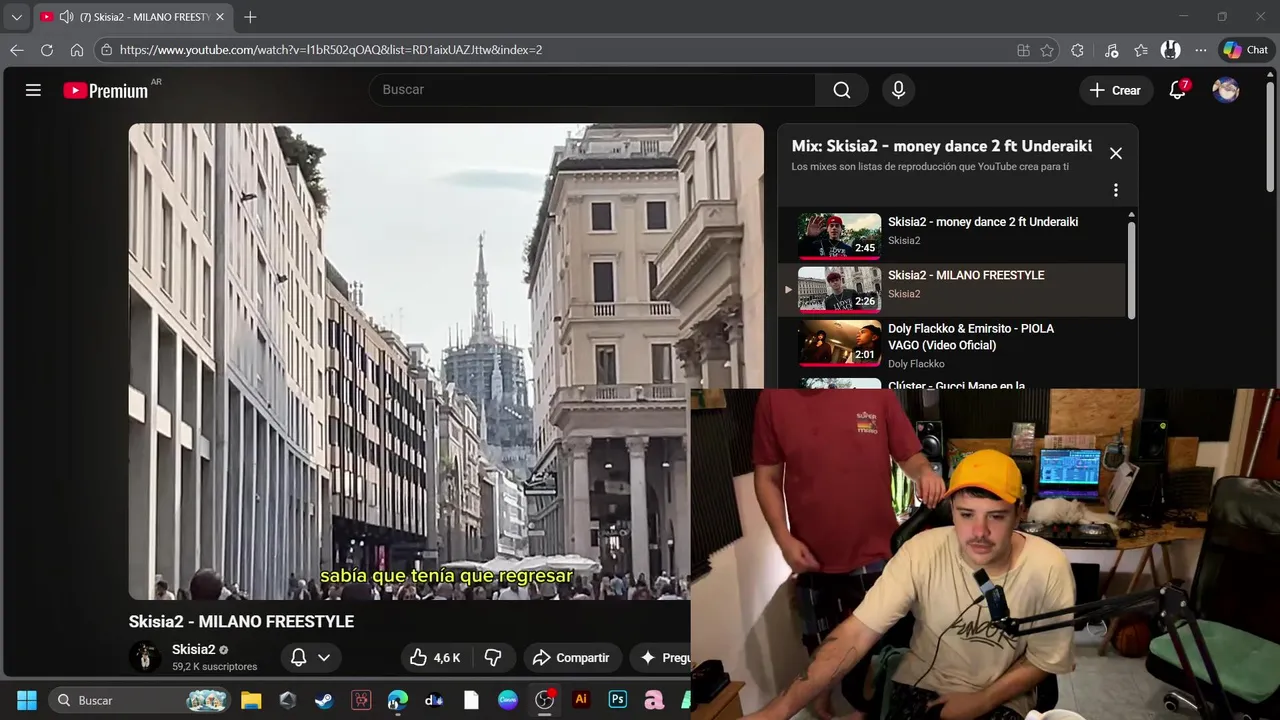This screenshot has width=1280, height=720.
Task: Click the Mix title 'Skisia2 - money dance 2 ft Underaiki'
Action: [942, 146]
